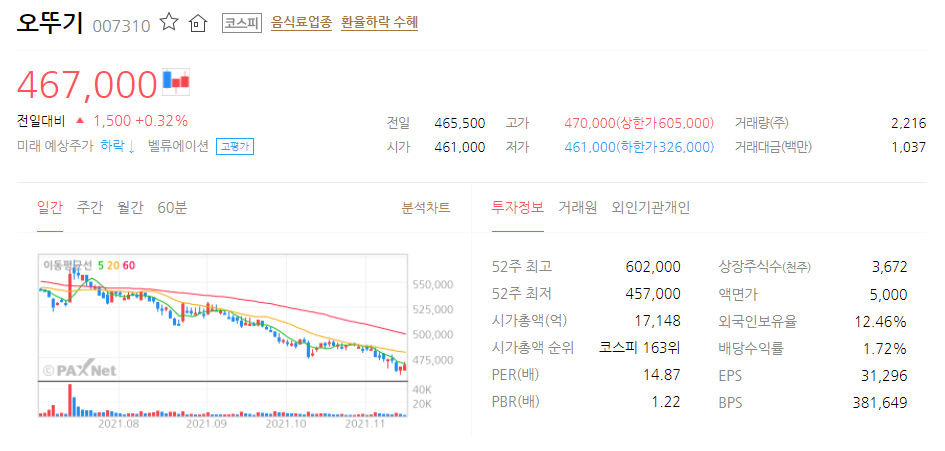Click the 시가 value 461,000
Viewport: 945px width, 451px height.
point(460,147)
